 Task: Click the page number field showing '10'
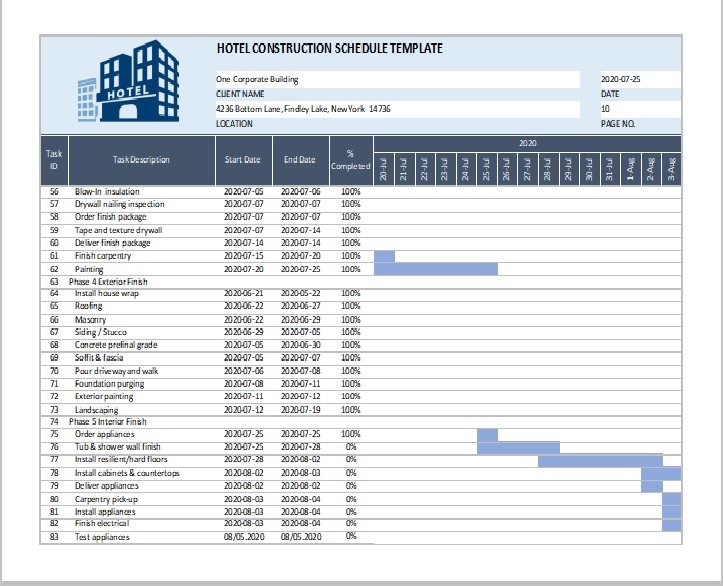pyautogui.click(x=640, y=109)
